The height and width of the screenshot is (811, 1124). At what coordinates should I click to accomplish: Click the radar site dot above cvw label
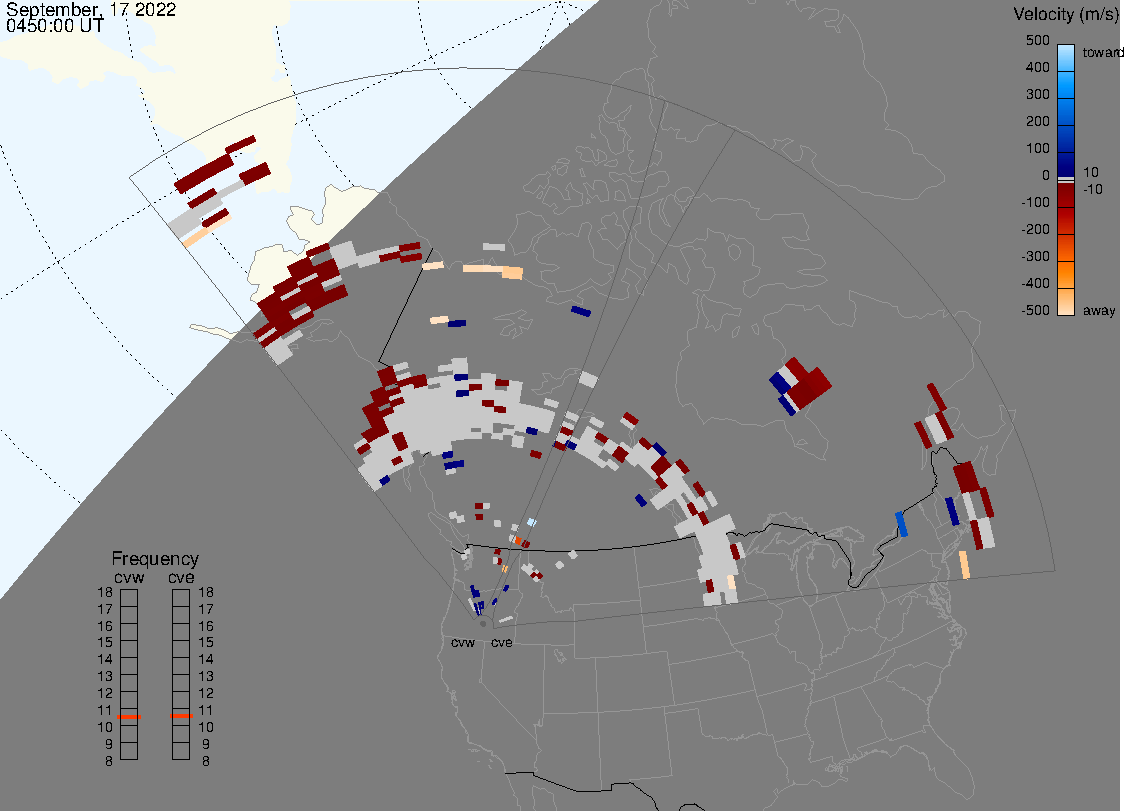coord(483,624)
